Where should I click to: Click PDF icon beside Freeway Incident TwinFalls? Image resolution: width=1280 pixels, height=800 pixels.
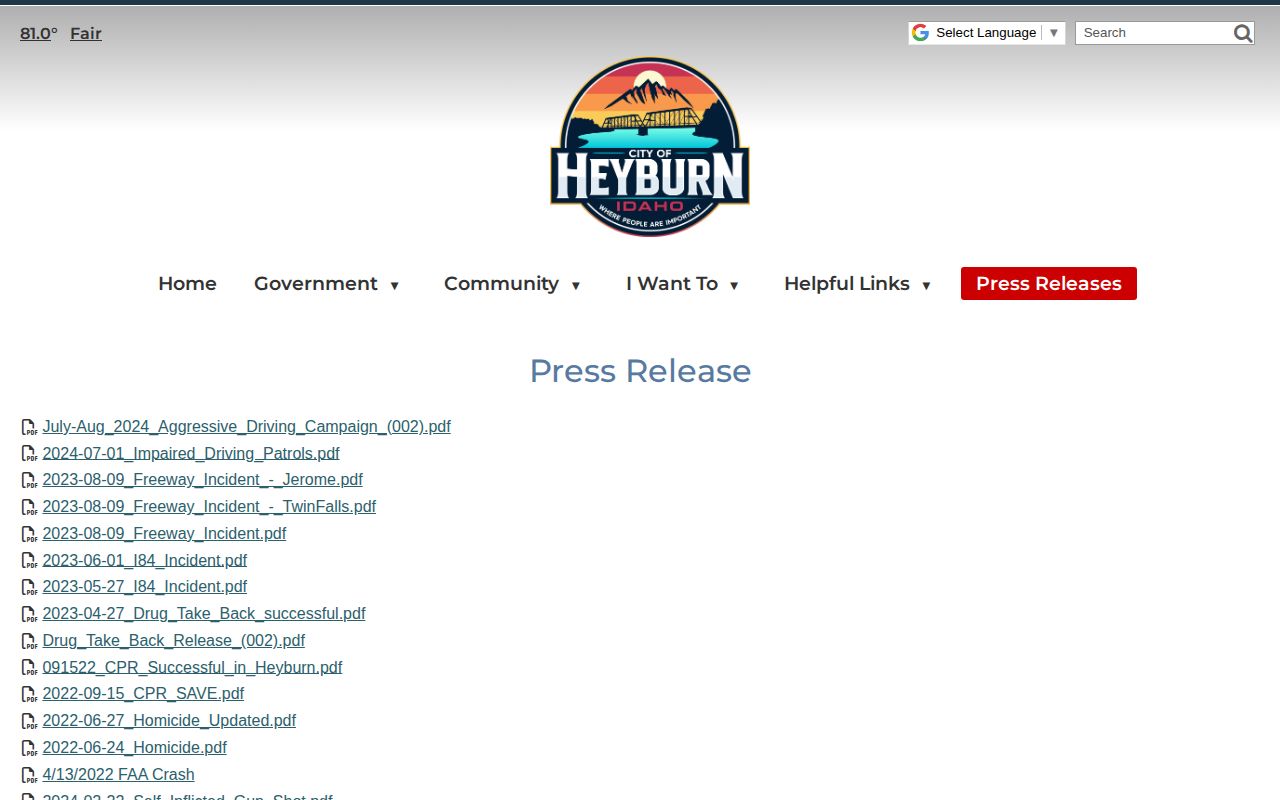pyautogui.click(x=29, y=507)
